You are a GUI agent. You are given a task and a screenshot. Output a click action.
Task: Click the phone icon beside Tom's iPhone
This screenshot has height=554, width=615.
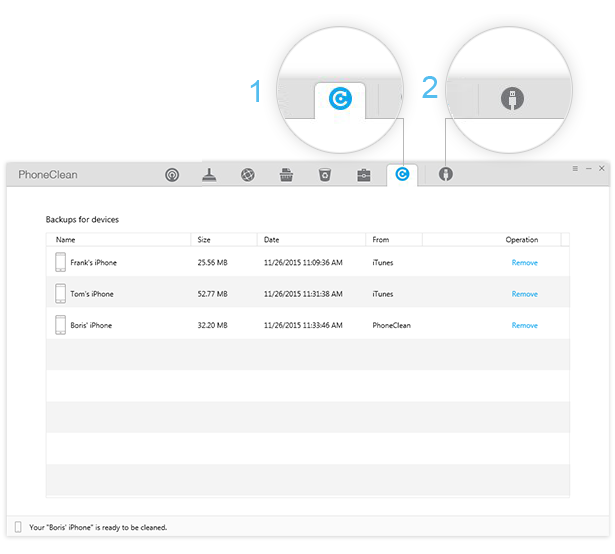point(60,293)
